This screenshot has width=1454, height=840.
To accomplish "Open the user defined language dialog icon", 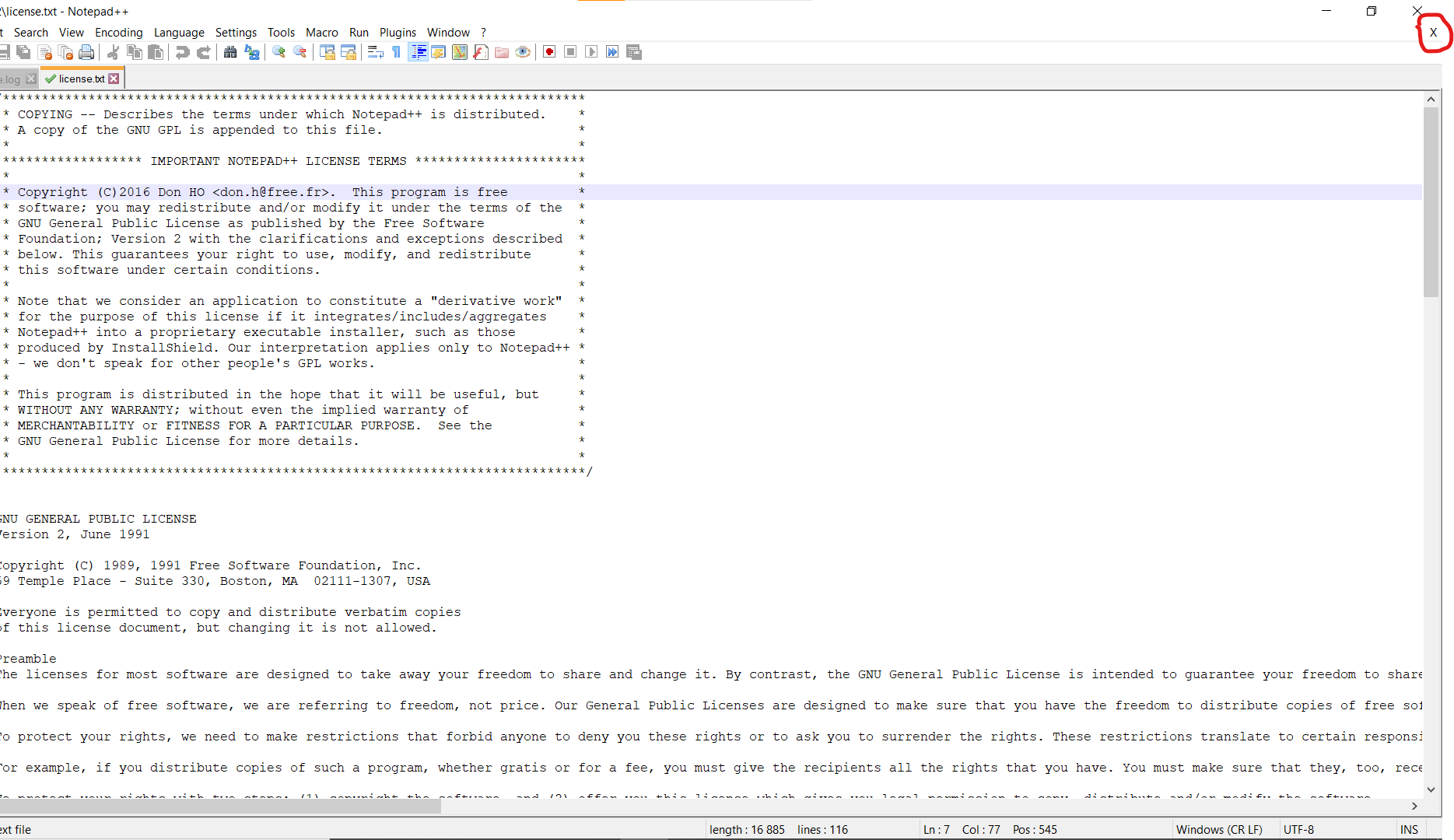I will (439, 52).
